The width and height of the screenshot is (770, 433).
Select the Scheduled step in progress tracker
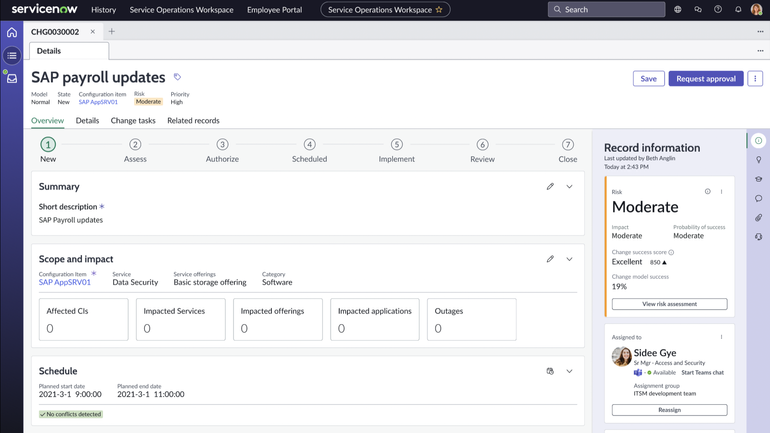tap(309, 150)
